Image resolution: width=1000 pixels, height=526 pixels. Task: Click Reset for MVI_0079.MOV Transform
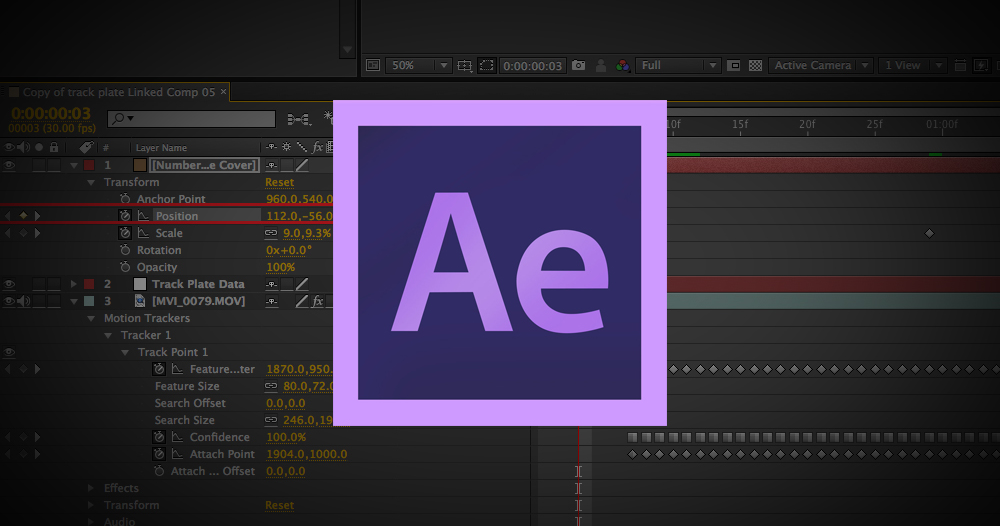(279, 505)
